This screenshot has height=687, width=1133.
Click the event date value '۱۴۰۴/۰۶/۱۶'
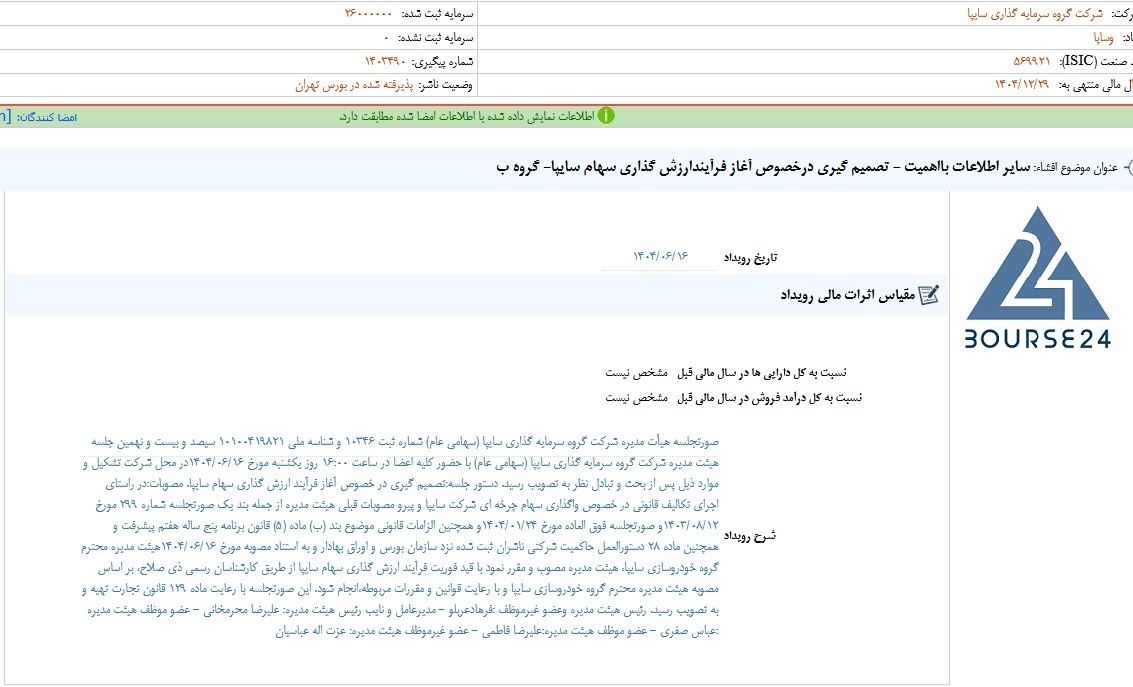click(x=660, y=256)
